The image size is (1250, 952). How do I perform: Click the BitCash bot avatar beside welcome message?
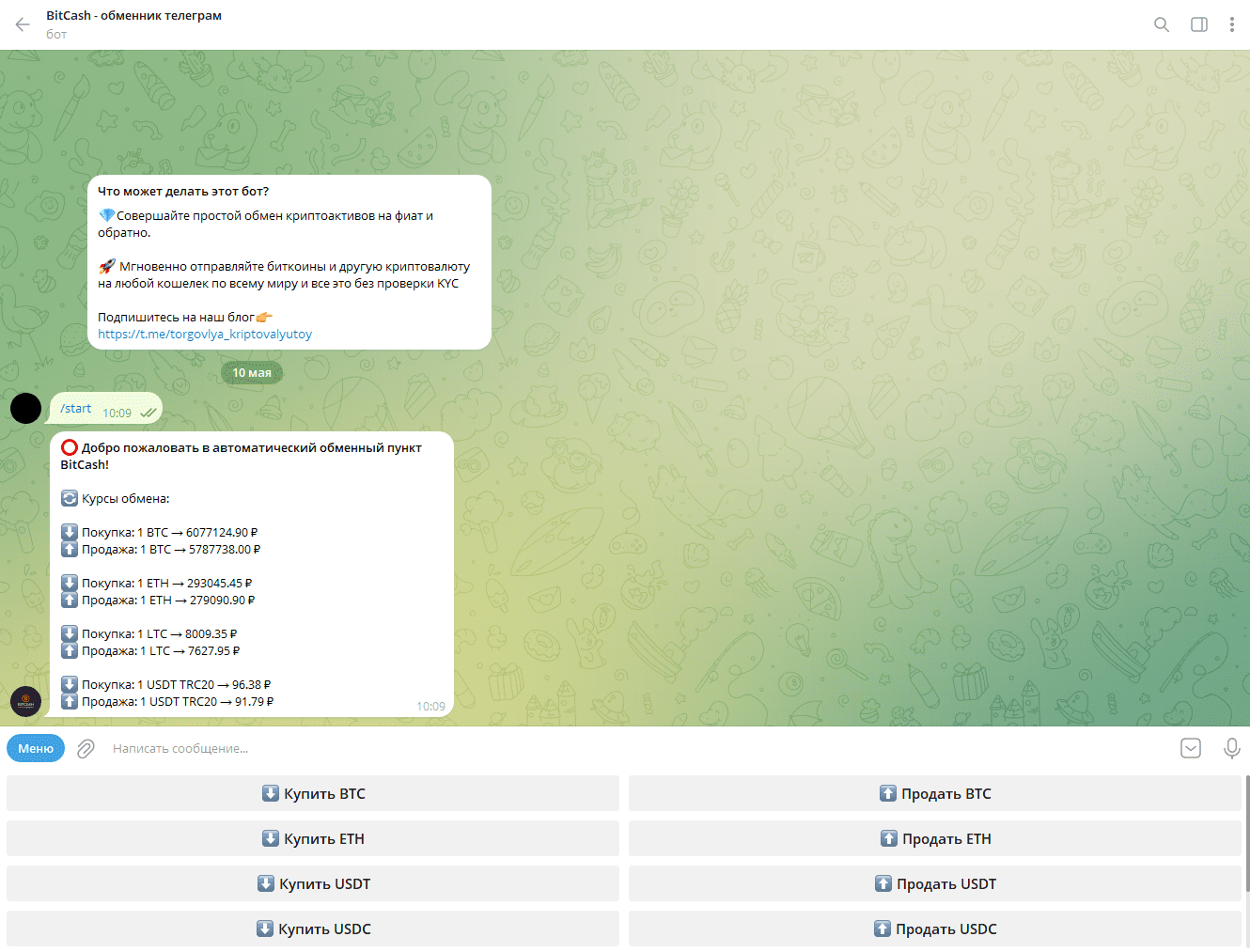pos(25,701)
